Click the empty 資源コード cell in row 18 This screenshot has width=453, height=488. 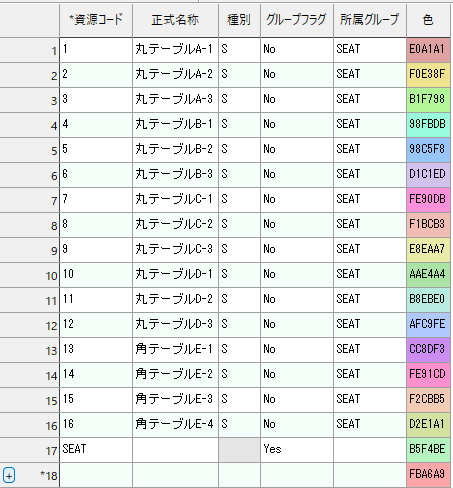(96, 474)
